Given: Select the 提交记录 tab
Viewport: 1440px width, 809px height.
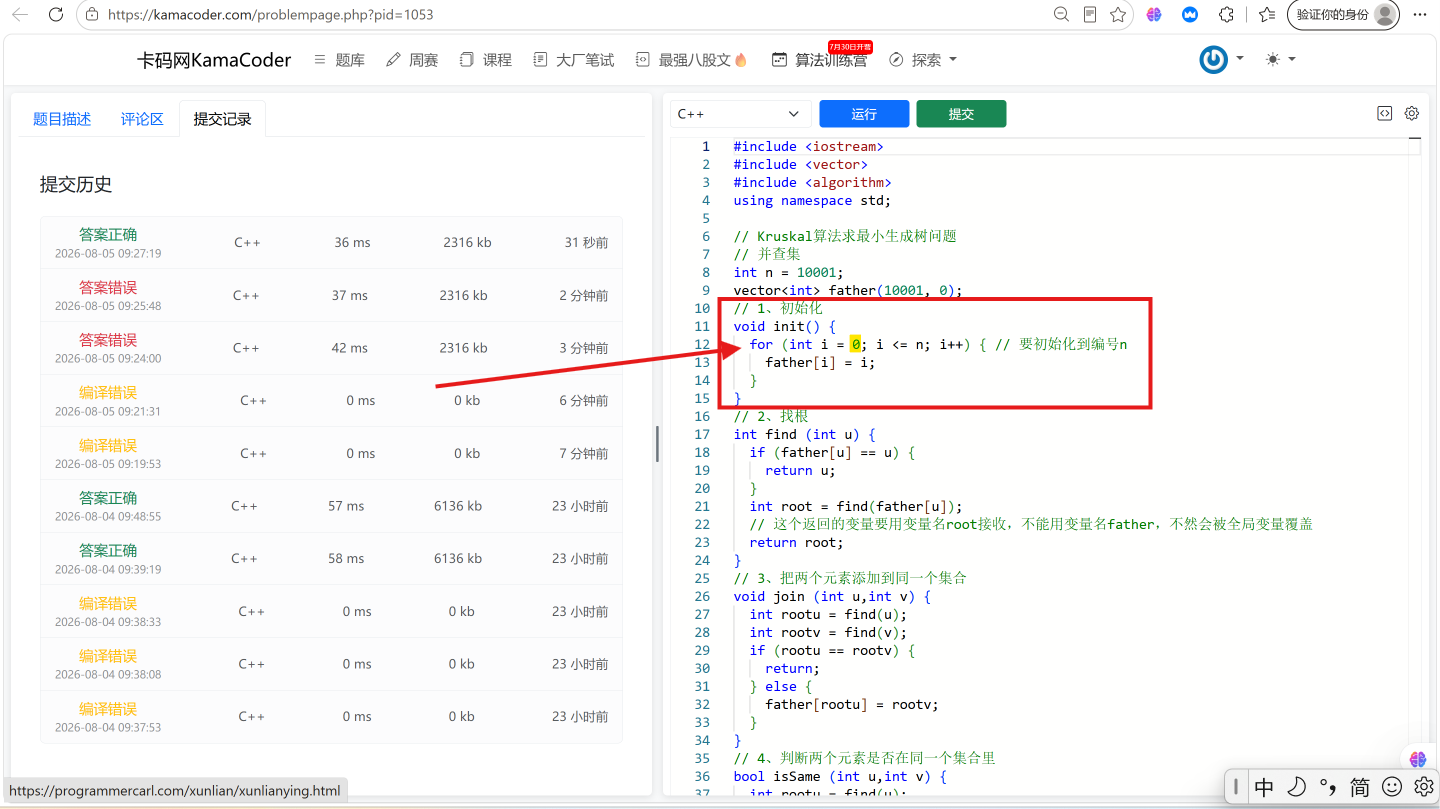Looking at the screenshot, I should click(x=222, y=119).
